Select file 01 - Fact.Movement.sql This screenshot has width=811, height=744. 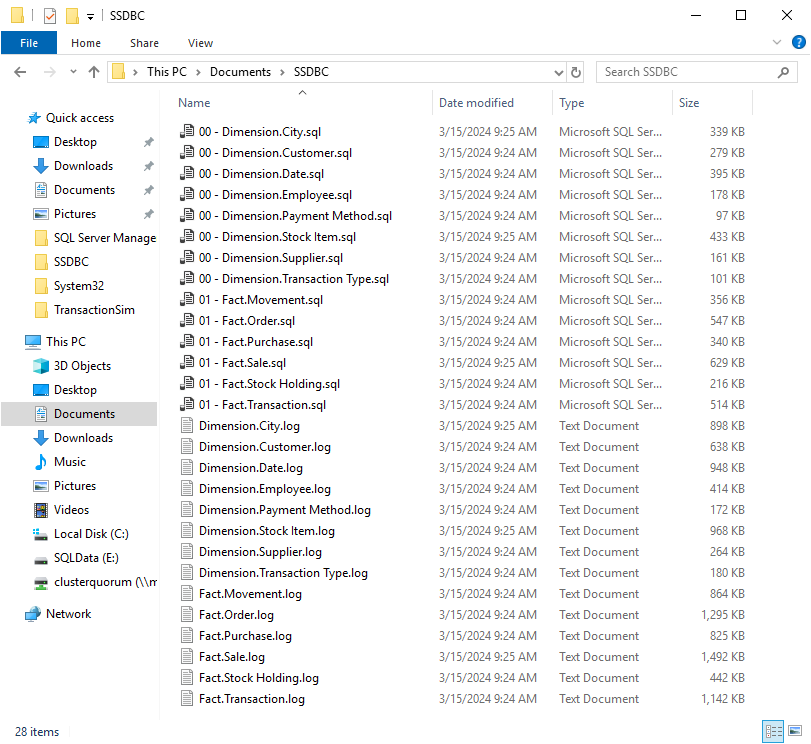pos(261,300)
